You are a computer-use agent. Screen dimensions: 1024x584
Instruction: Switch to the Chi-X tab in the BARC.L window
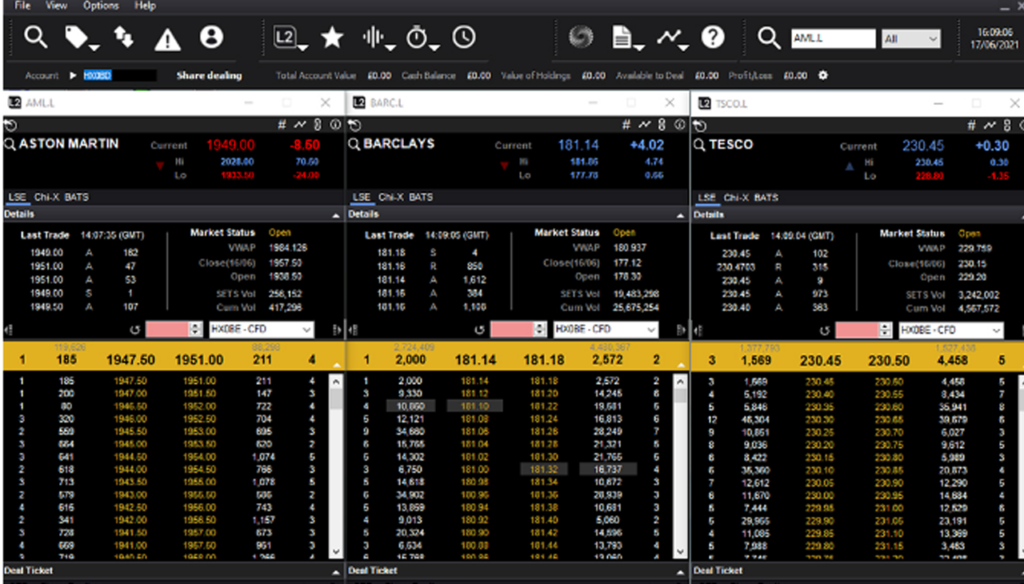(391, 197)
